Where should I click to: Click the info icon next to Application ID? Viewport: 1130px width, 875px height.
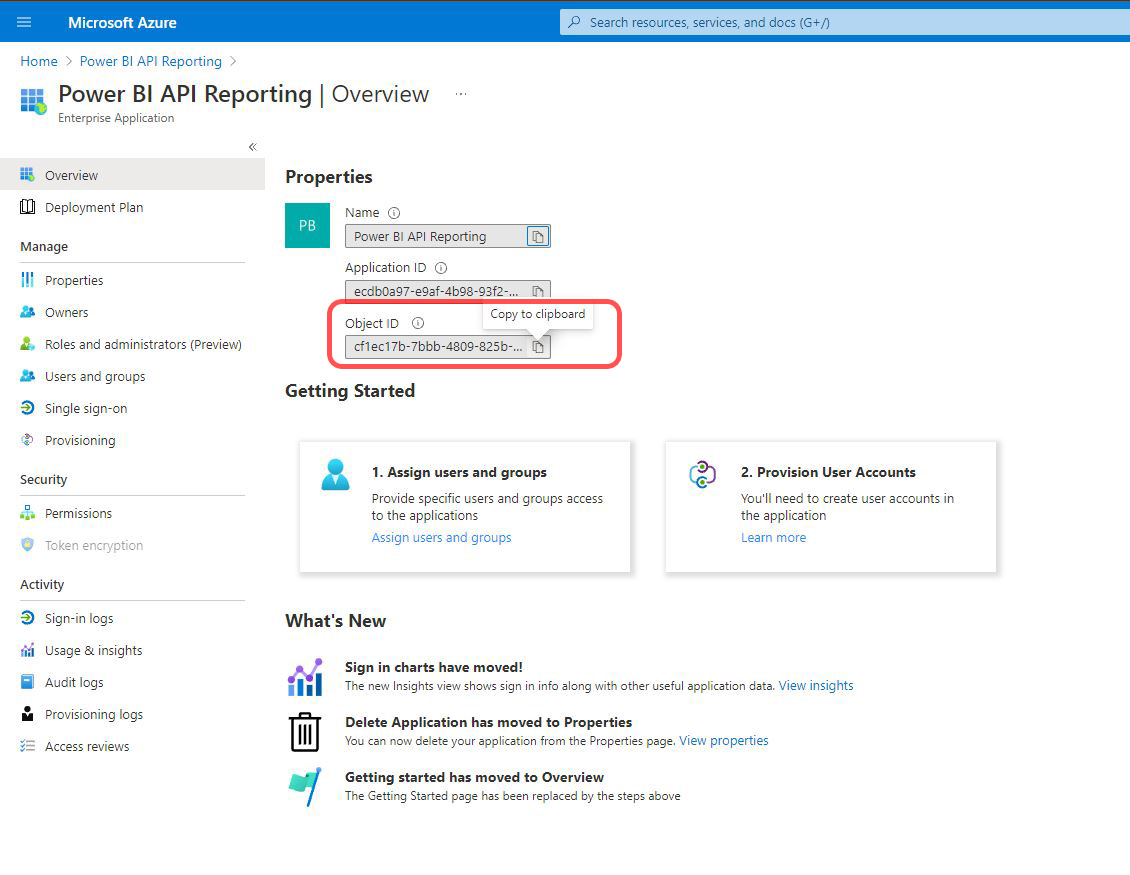pyautogui.click(x=441, y=268)
